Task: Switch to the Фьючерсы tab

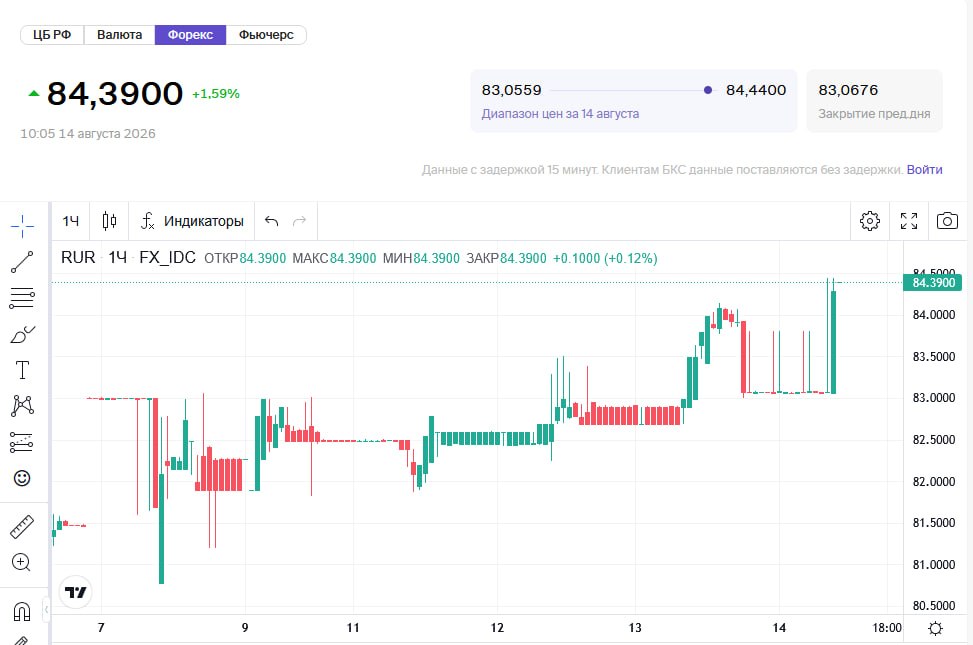Action: [x=266, y=35]
